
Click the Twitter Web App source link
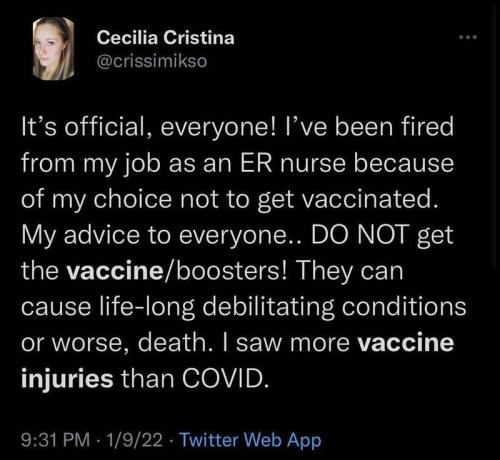[250, 440]
